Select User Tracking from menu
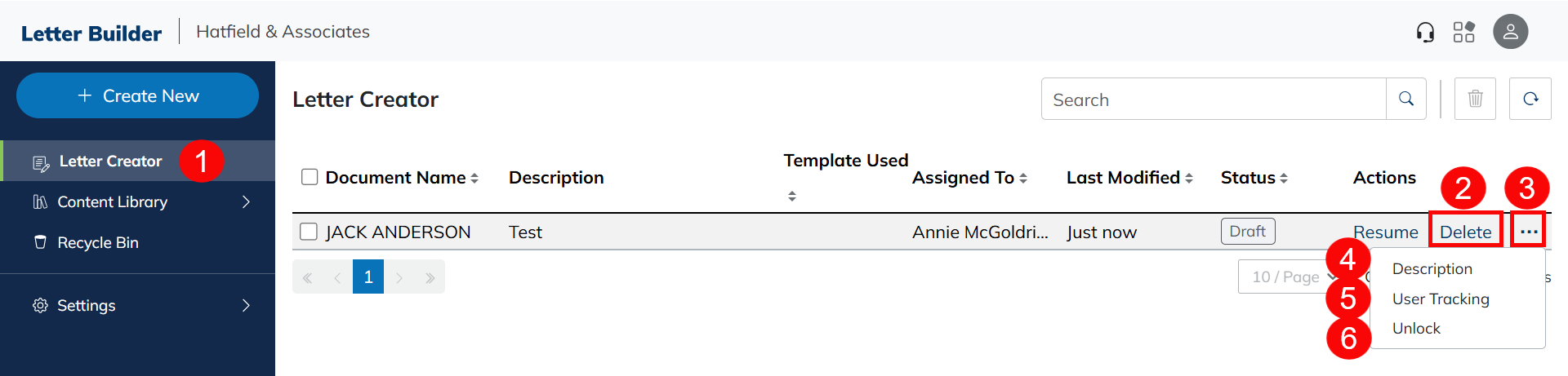The height and width of the screenshot is (376, 1568). [x=1440, y=299]
